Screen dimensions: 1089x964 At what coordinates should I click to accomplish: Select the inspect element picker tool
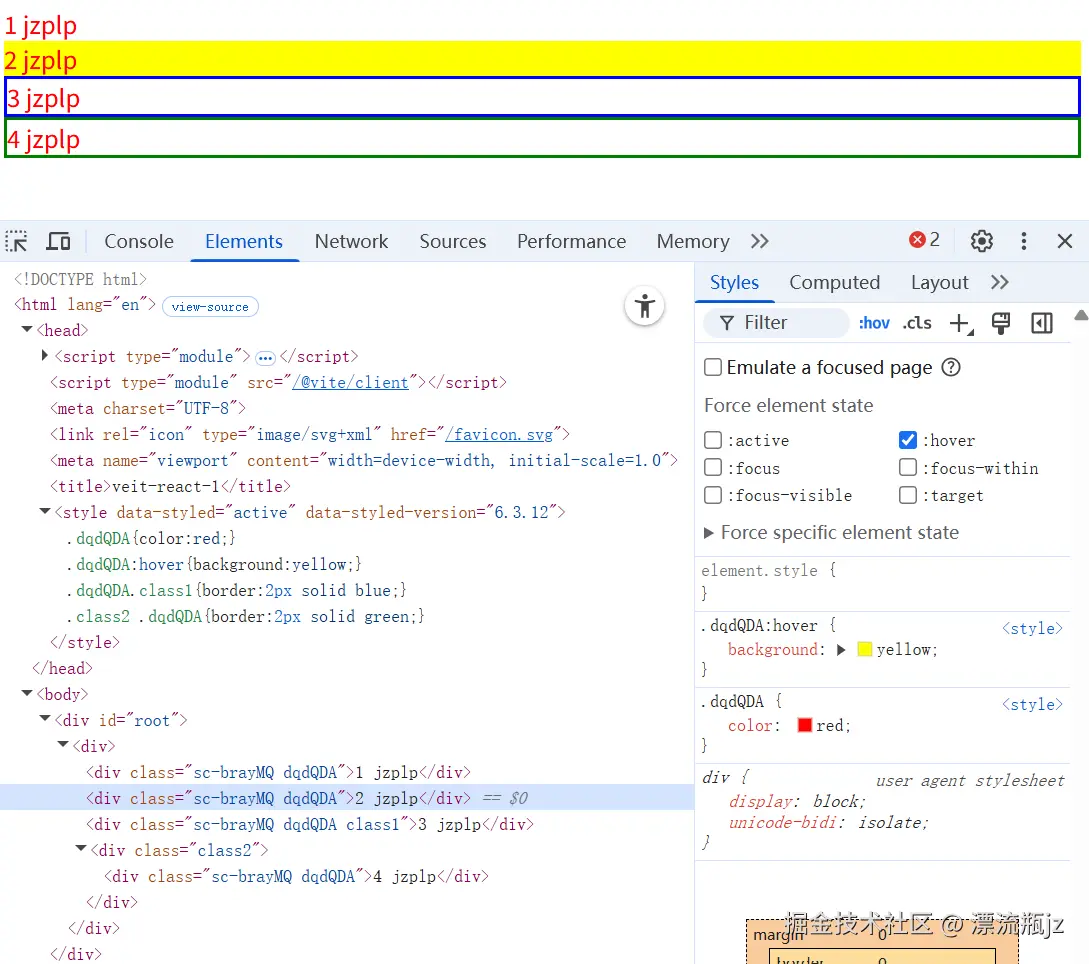point(16,241)
